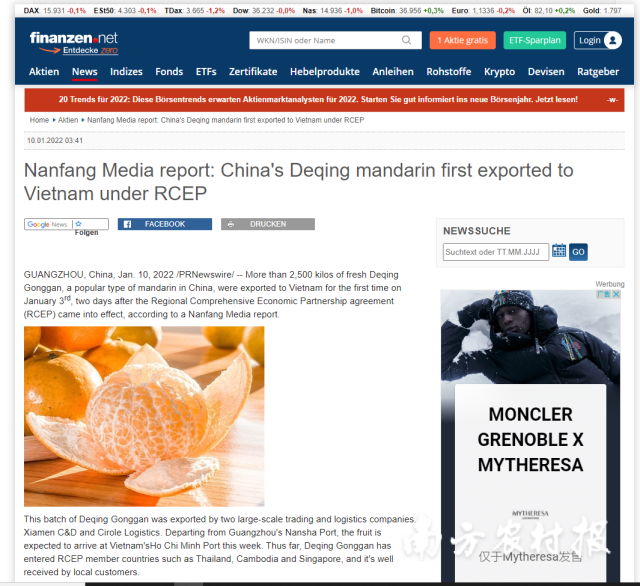This screenshot has height=586, width=640.
Task: Click the printer Drucken button
Action: (x=268, y=224)
